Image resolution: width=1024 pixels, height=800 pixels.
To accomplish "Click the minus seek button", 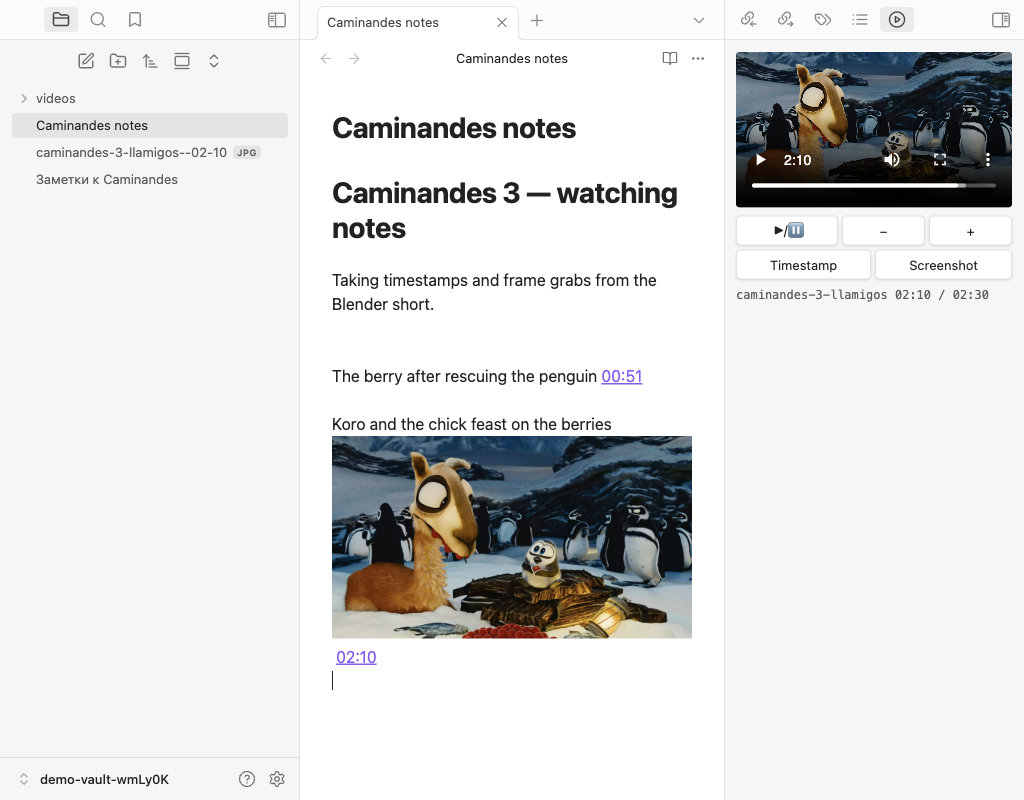I will pos(884,231).
